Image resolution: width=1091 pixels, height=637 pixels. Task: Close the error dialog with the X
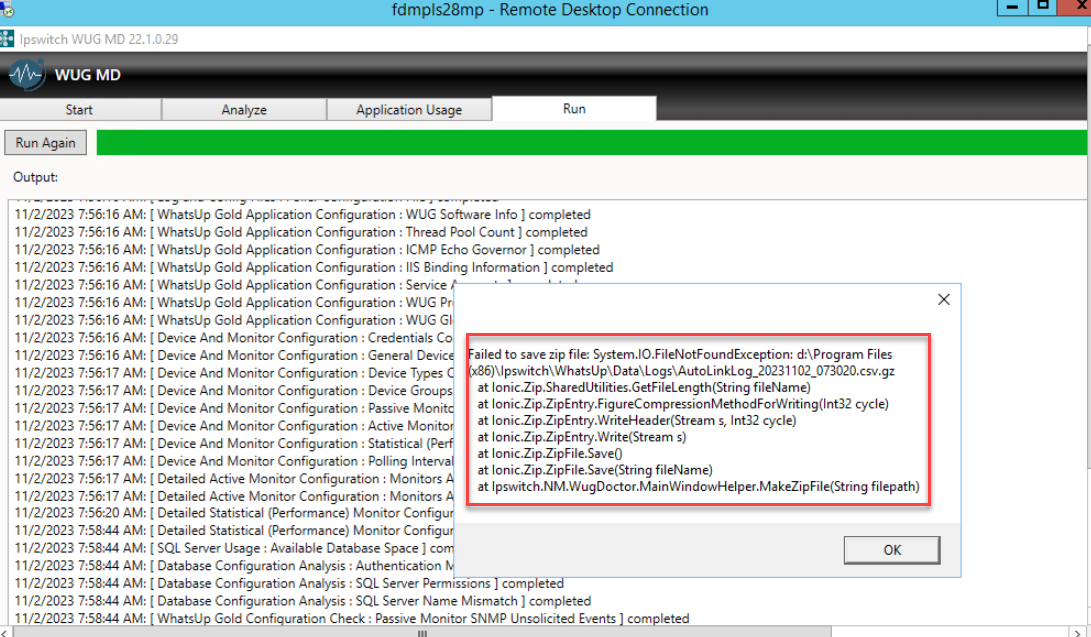942,299
